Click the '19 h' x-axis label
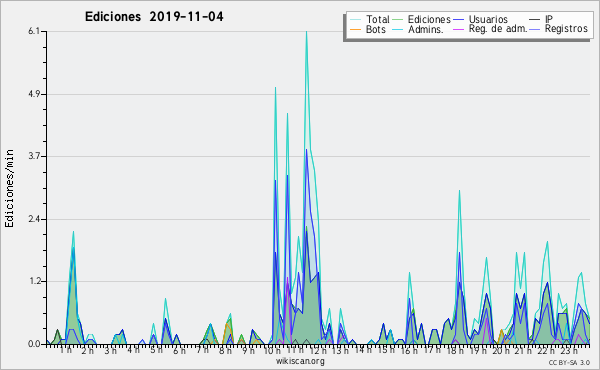600x370 pixels. pyautogui.click(x=478, y=350)
